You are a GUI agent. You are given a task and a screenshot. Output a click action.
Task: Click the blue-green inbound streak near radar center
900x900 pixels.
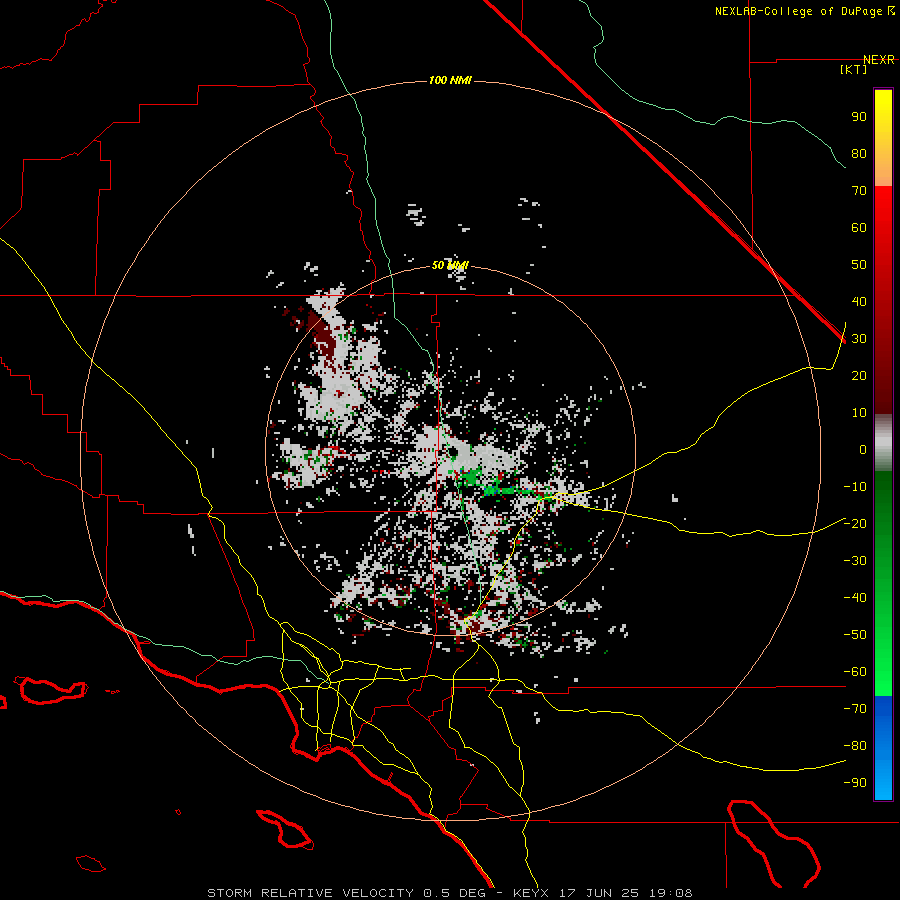[498, 490]
